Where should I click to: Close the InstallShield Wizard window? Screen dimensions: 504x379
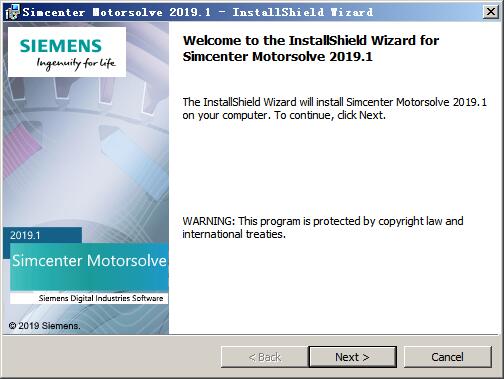[491, 12]
